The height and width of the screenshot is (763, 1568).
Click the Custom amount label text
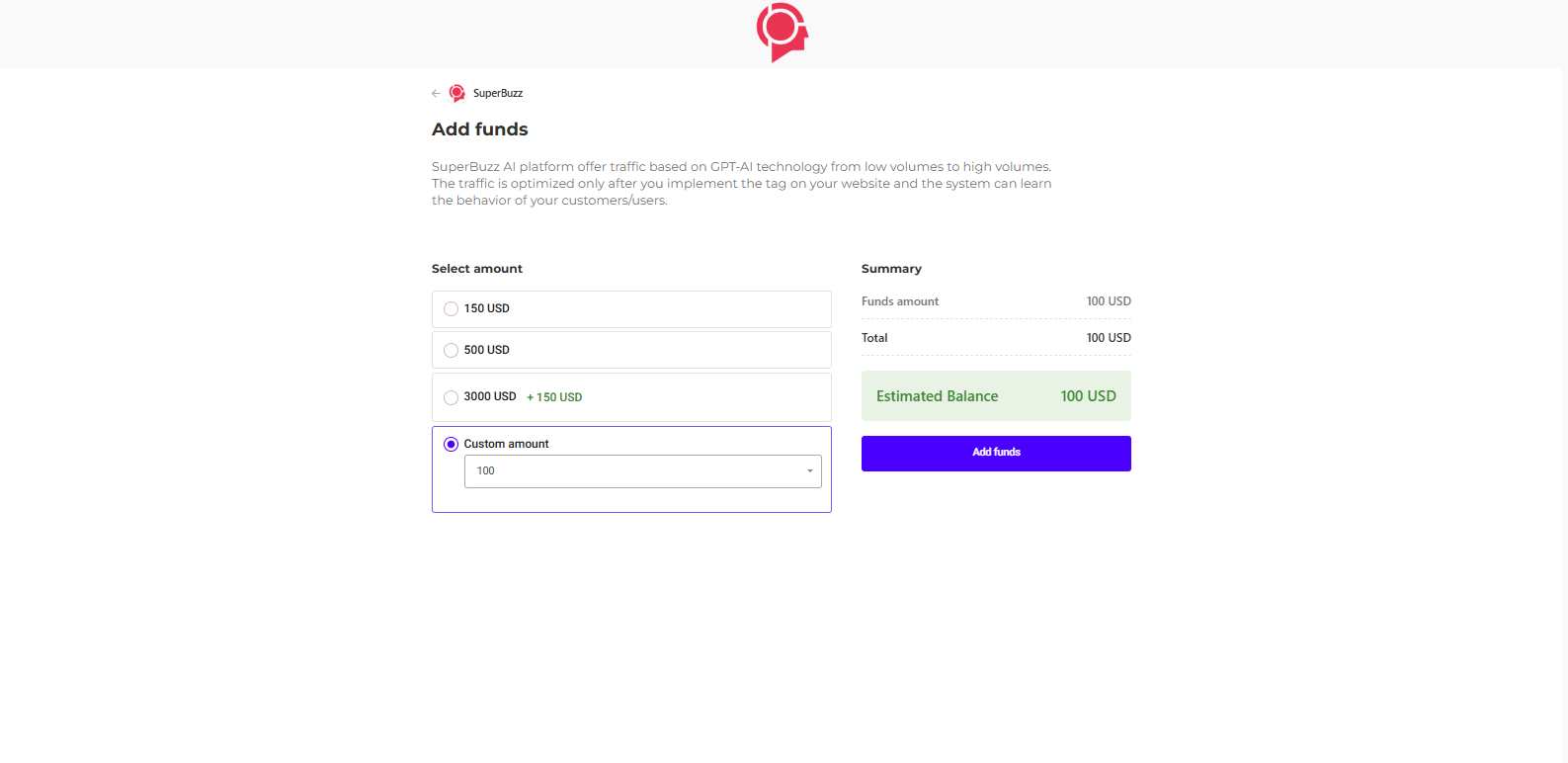(506, 444)
